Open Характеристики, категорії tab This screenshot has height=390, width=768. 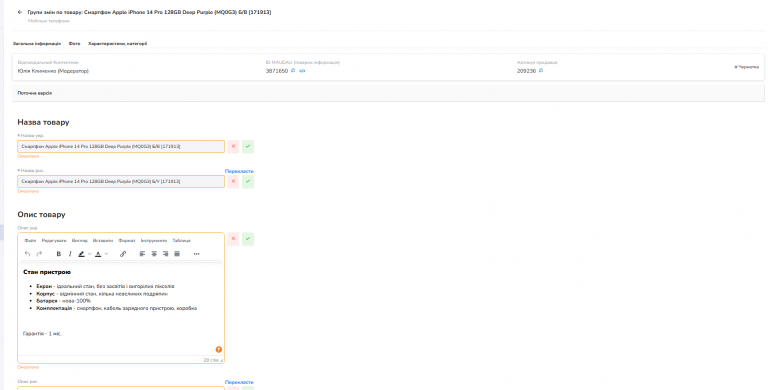pyautogui.click(x=118, y=44)
